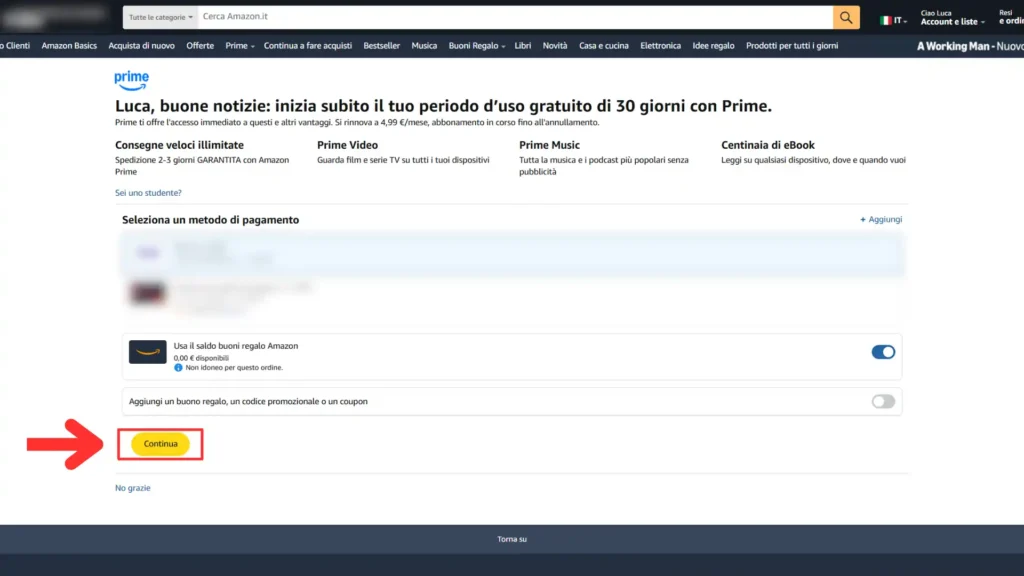The image size is (1024, 576).
Task: Click the yellow Continua button
Action: [x=161, y=444]
